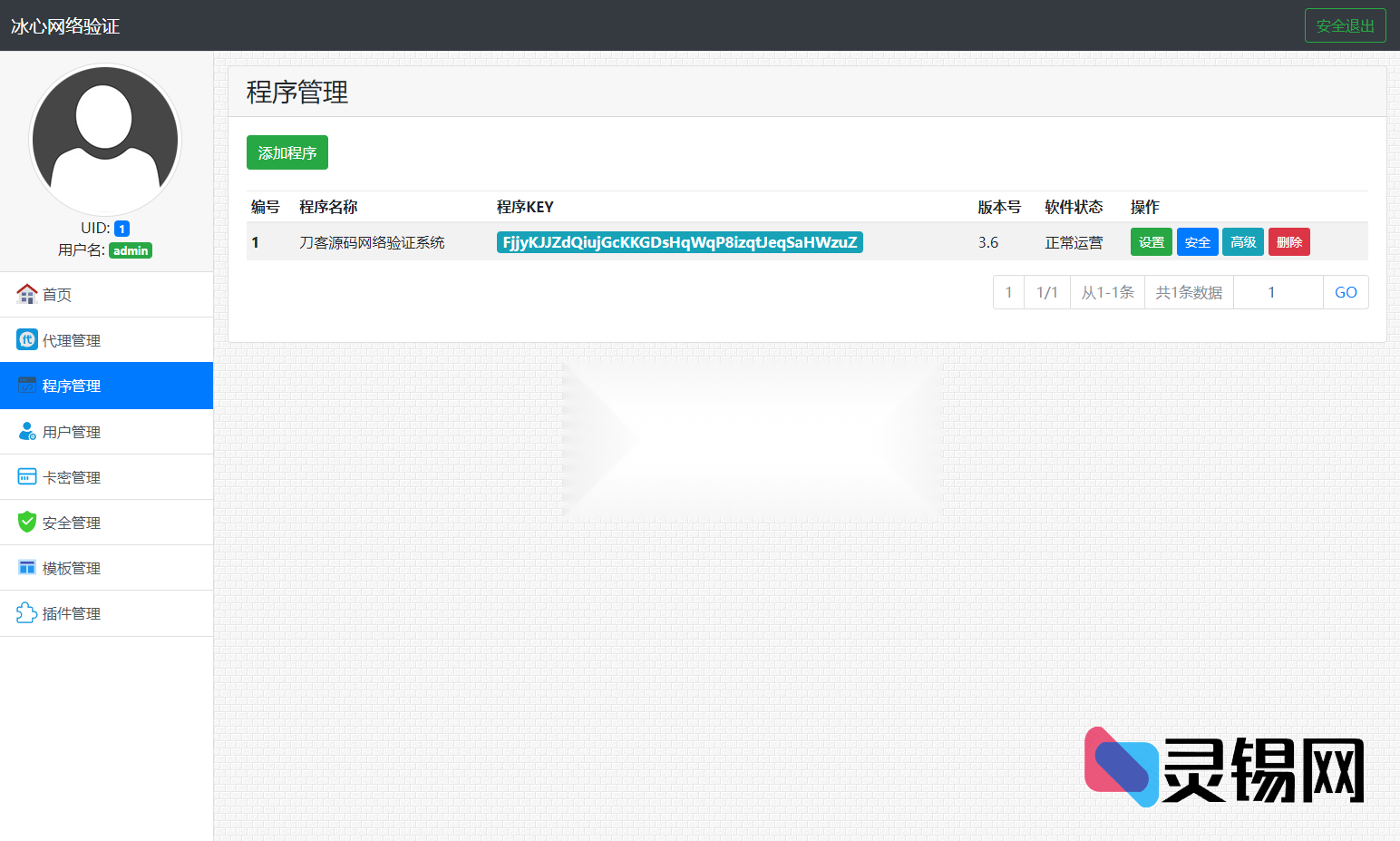Image resolution: width=1400 pixels, height=841 pixels.
Task: Click the 代理管理 sidebar icon
Action: (x=27, y=339)
